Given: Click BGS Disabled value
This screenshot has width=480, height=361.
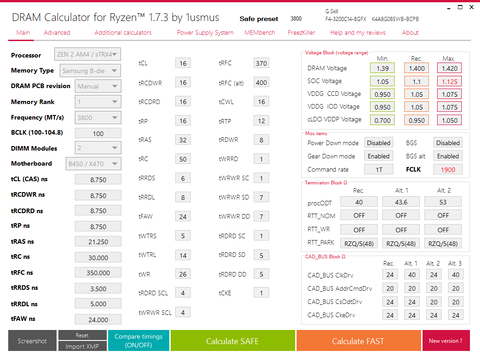Looking at the screenshot, I should click(448, 143).
